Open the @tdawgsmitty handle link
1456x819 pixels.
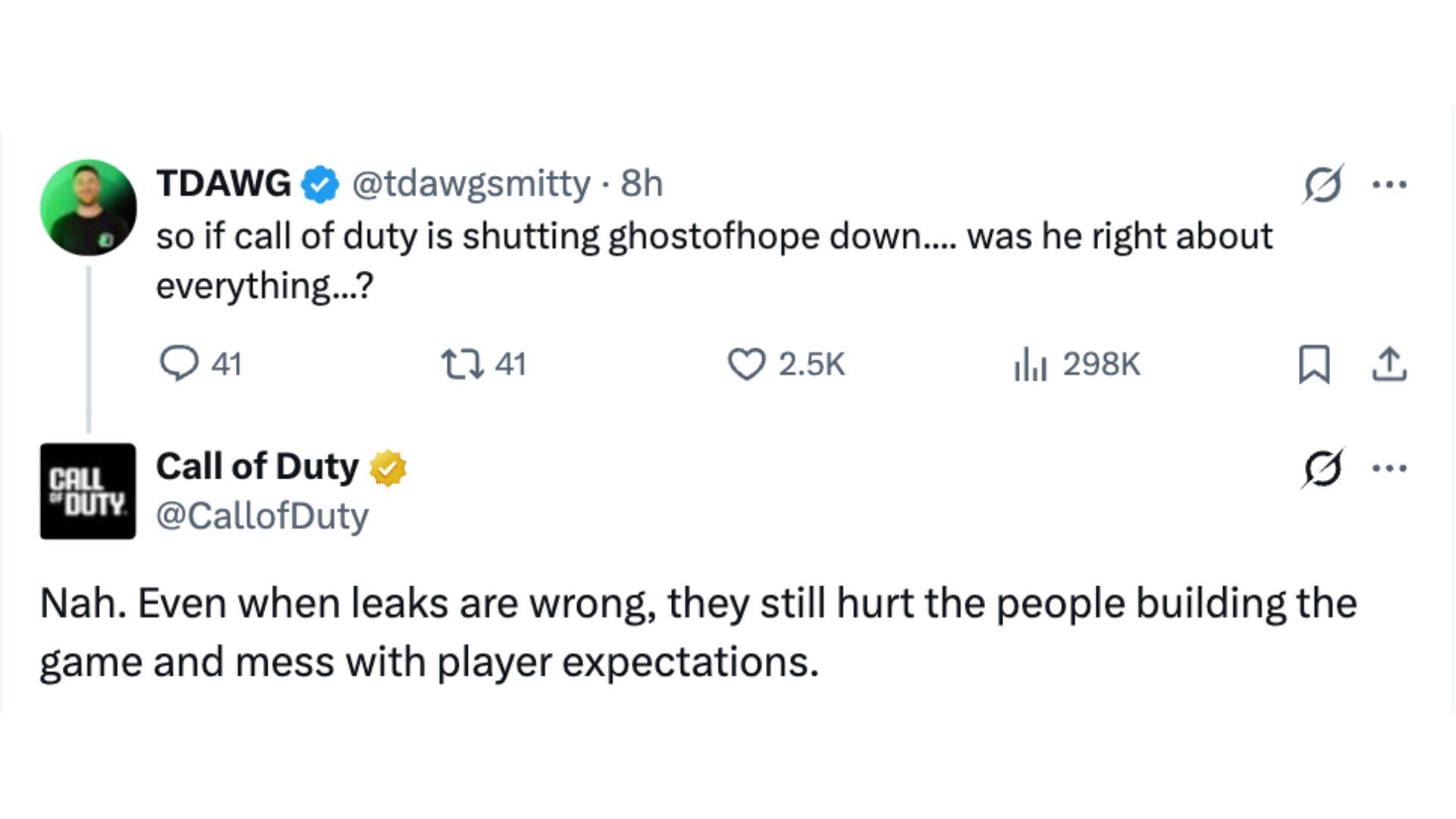pyautogui.click(x=471, y=184)
